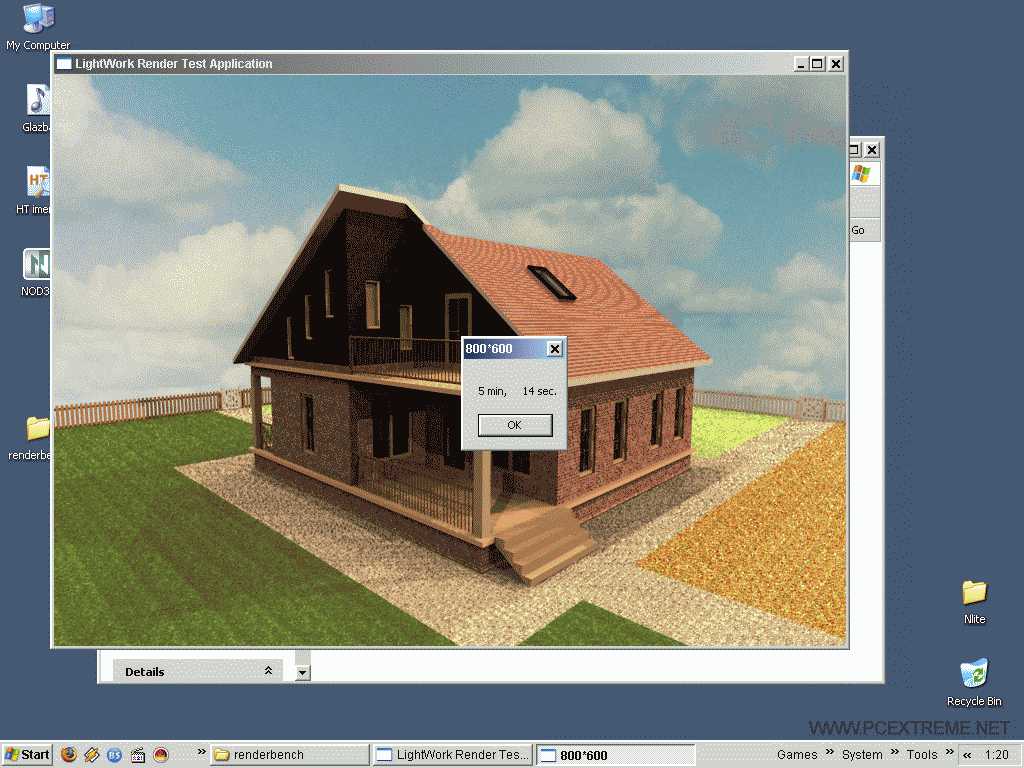This screenshot has width=1024, height=768.
Task: Close the background renderbench window
Action: 872,150
